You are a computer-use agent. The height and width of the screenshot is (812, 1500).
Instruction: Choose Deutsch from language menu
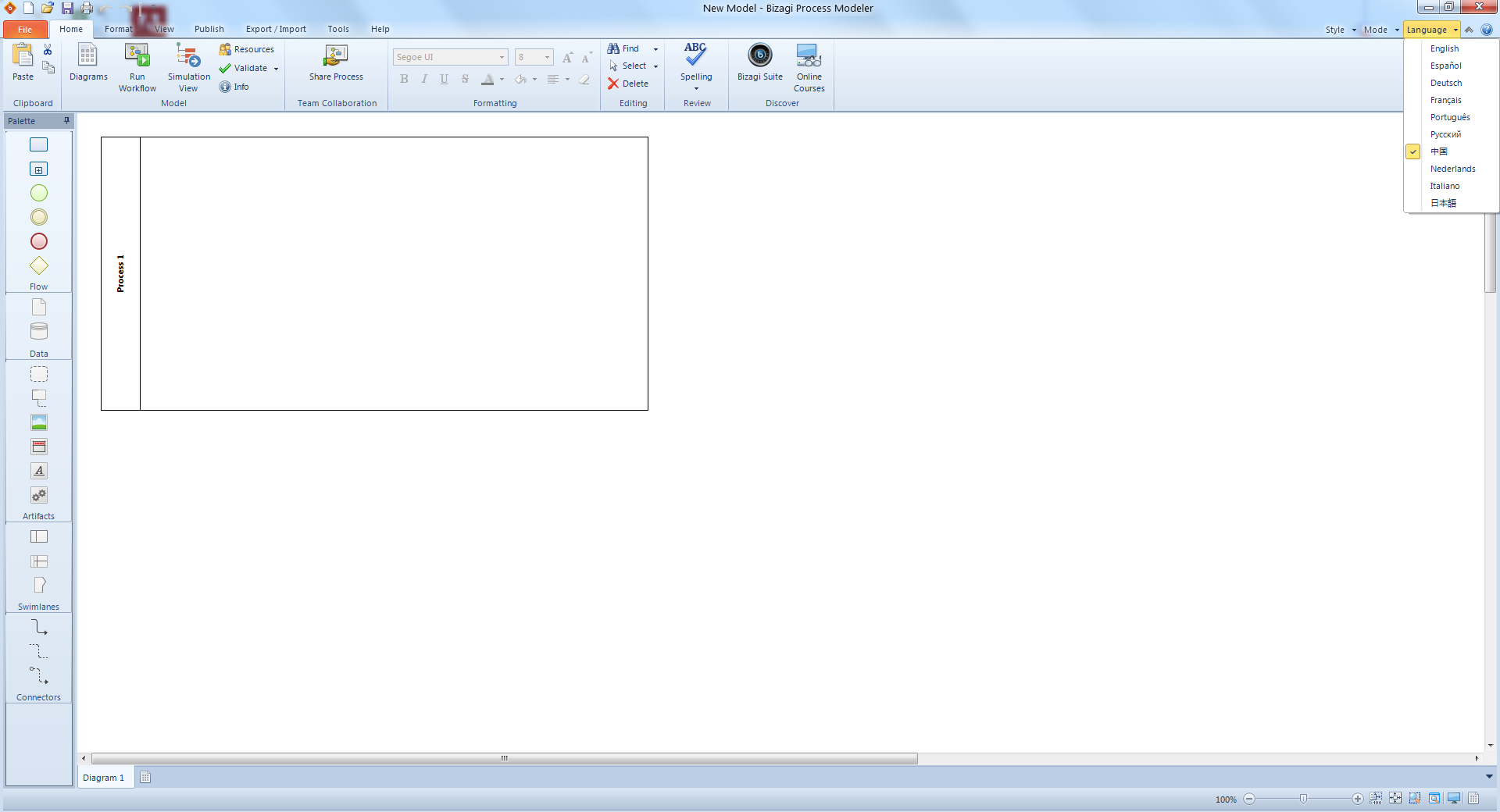[1446, 83]
